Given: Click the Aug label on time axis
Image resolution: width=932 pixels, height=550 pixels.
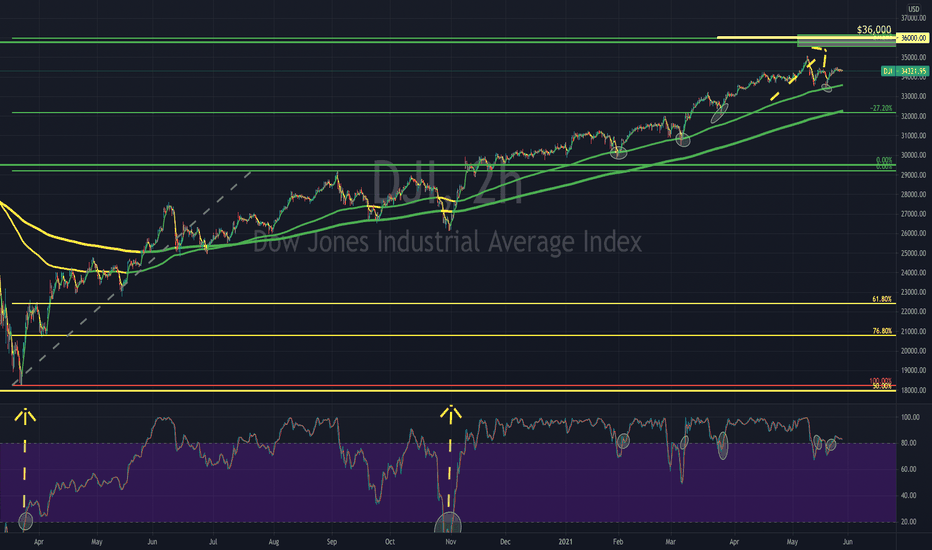Looking at the screenshot, I should (273, 542).
